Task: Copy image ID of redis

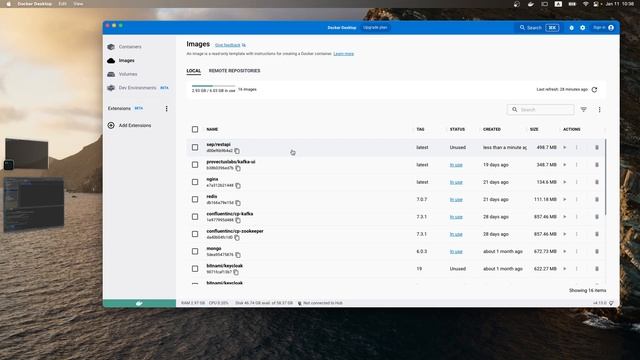Action: 238,203
